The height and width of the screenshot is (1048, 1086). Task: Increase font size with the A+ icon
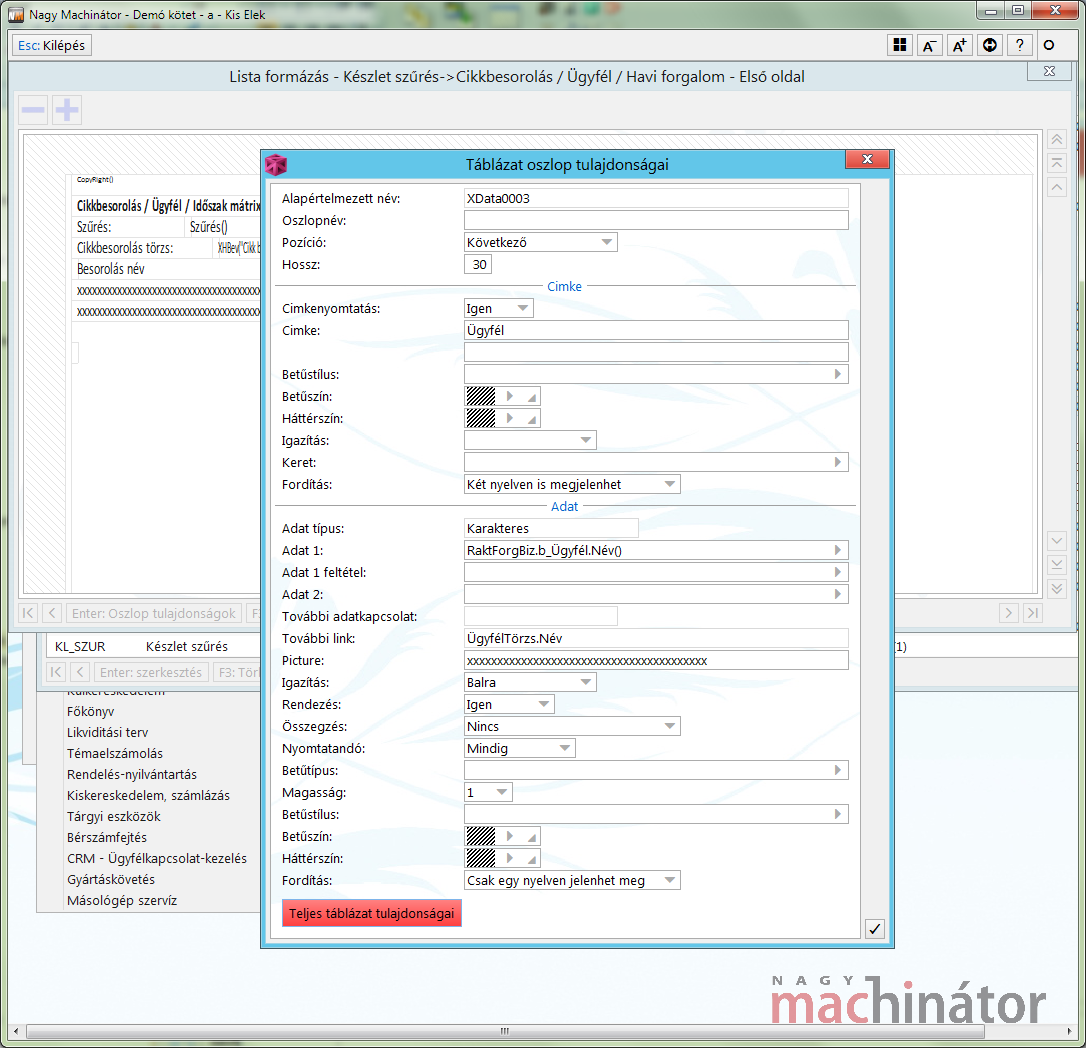click(x=959, y=45)
